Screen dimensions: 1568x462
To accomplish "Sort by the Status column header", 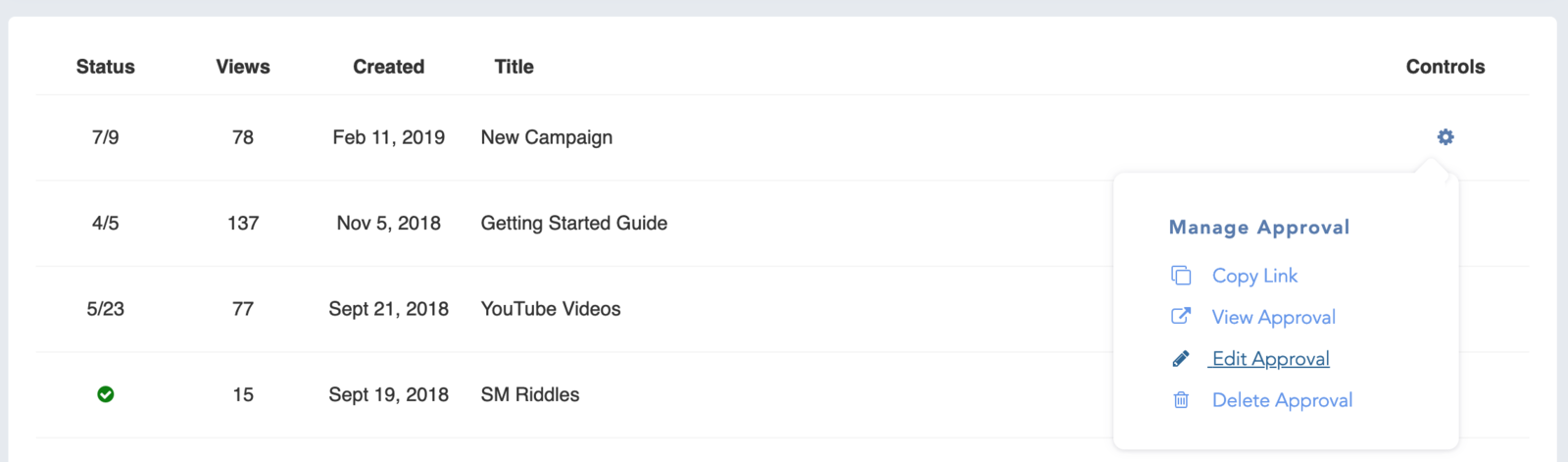I will coord(106,67).
